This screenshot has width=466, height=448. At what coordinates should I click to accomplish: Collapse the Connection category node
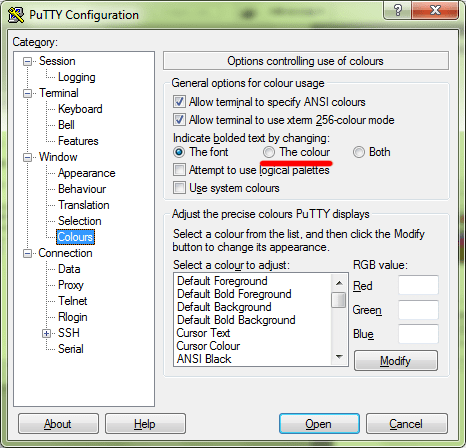point(27,253)
